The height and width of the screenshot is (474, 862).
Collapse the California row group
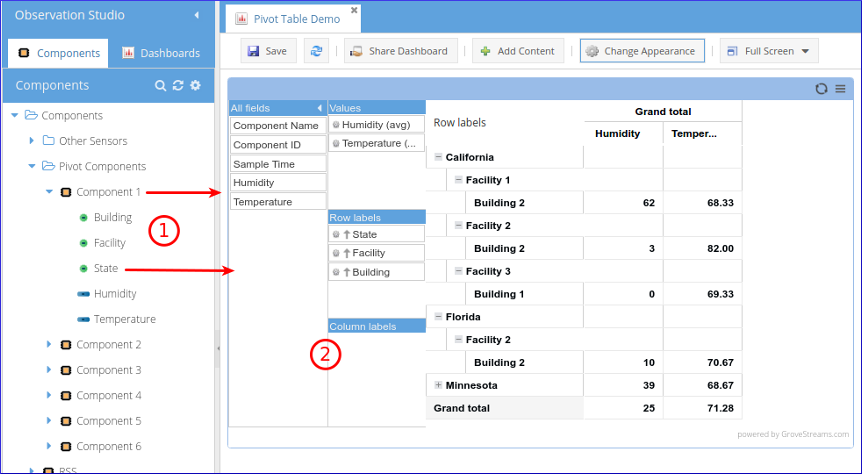tap(438, 157)
